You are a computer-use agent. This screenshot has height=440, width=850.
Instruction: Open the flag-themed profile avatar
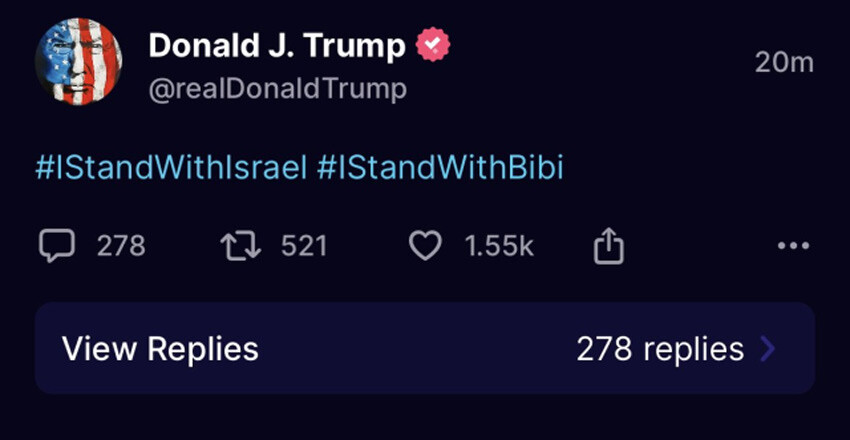[x=79, y=61]
